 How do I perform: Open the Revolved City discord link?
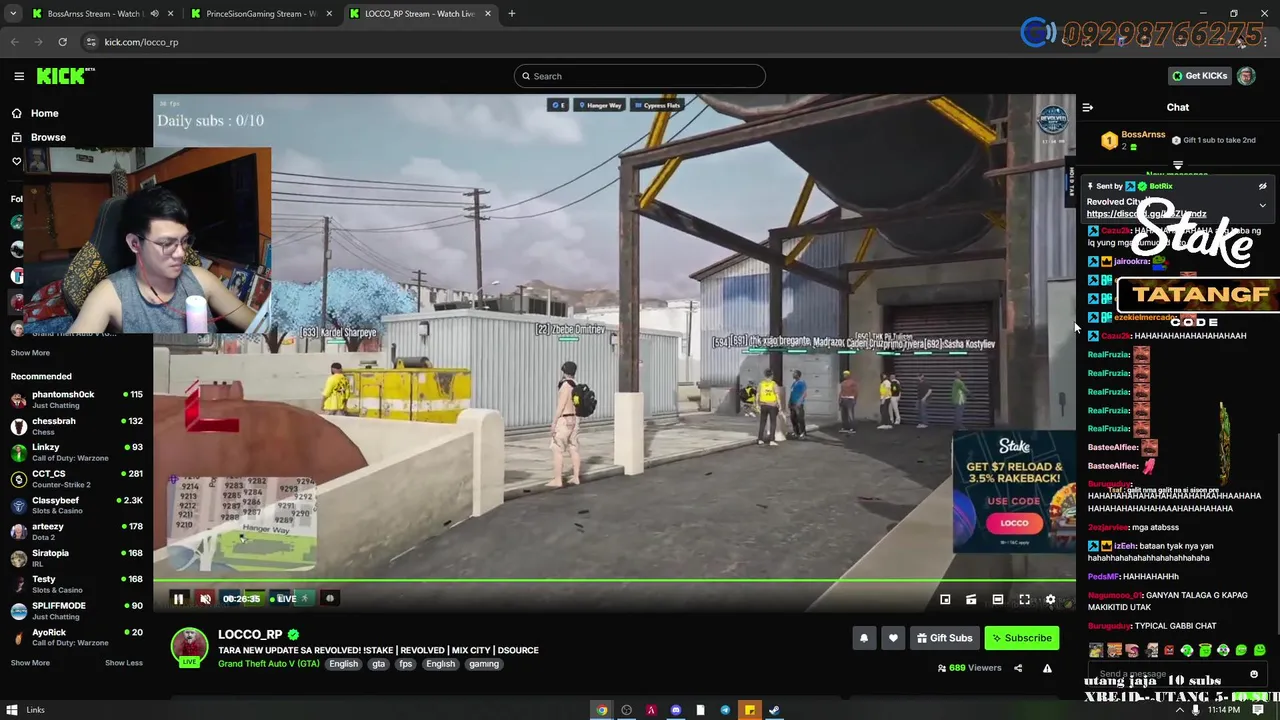1146,214
